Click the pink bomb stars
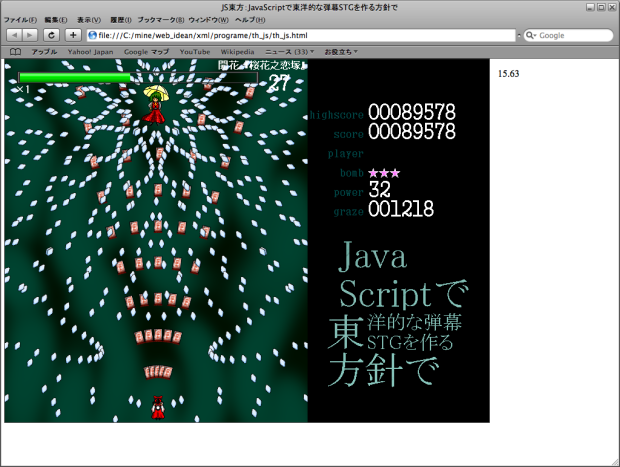This screenshot has width=620, height=467. tap(384, 173)
